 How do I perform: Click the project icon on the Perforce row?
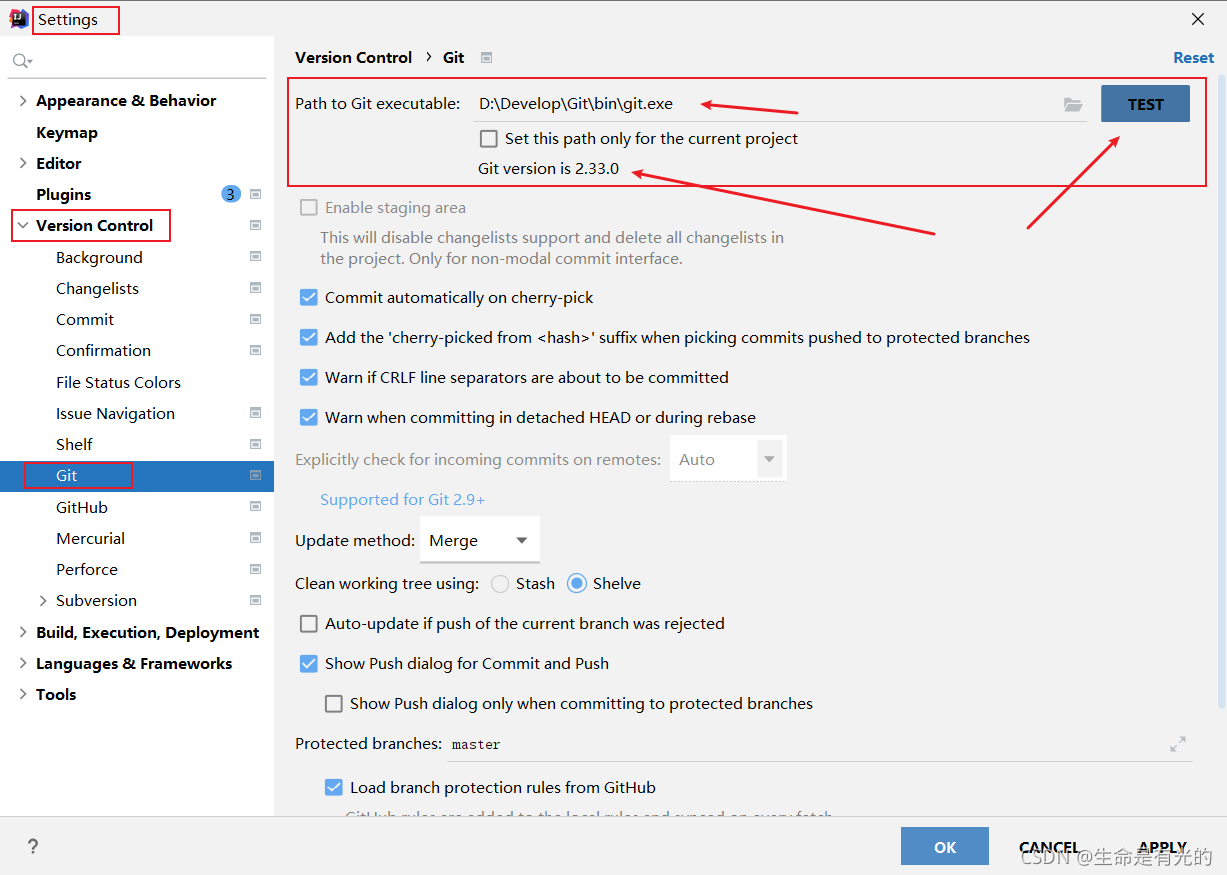(x=256, y=569)
